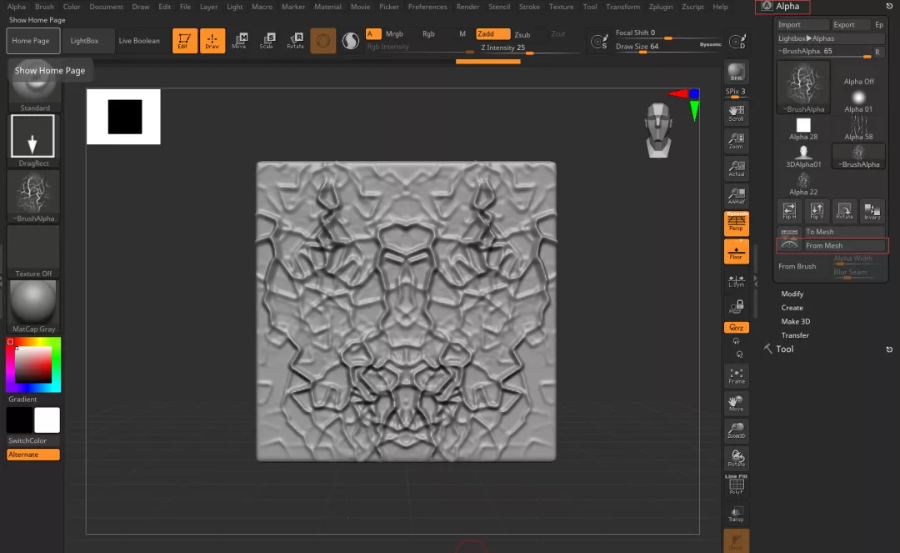Image resolution: width=900 pixels, height=553 pixels.
Task: Open the Document menu
Action: (106, 7)
